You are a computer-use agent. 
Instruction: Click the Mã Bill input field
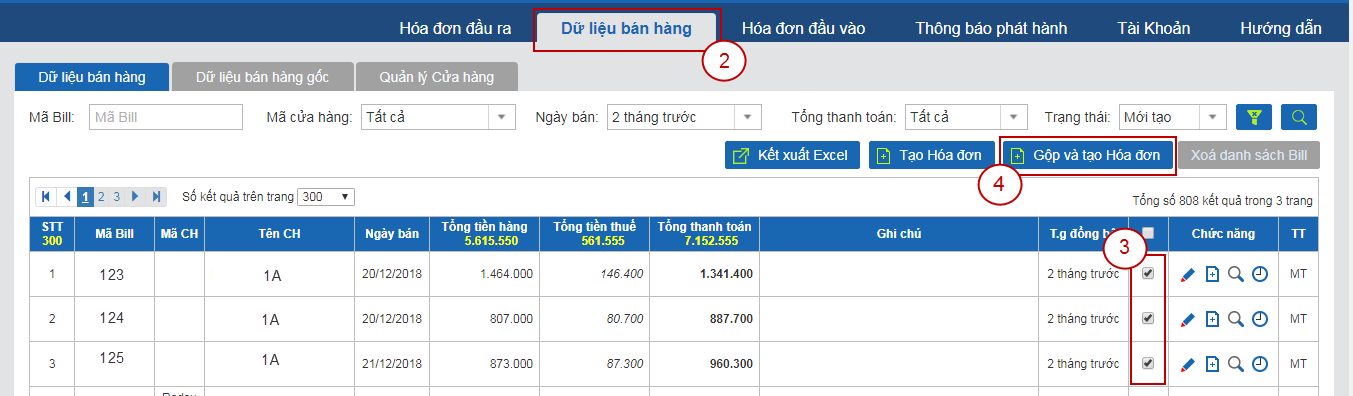(x=166, y=117)
